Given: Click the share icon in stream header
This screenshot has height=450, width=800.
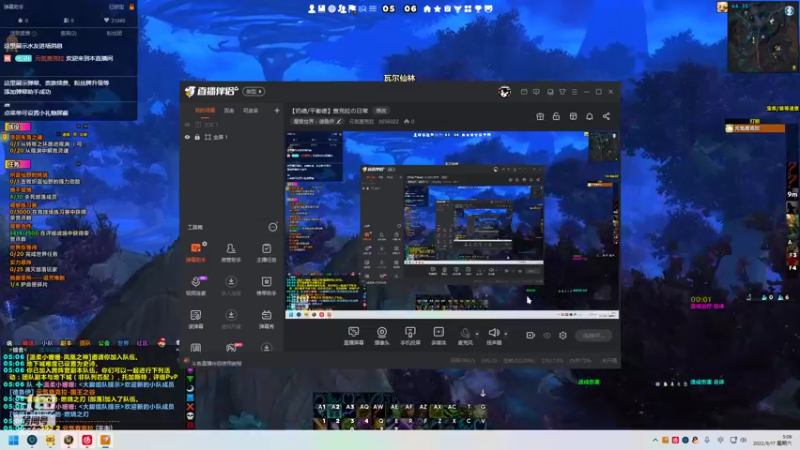Looking at the screenshot, I should (x=606, y=116).
